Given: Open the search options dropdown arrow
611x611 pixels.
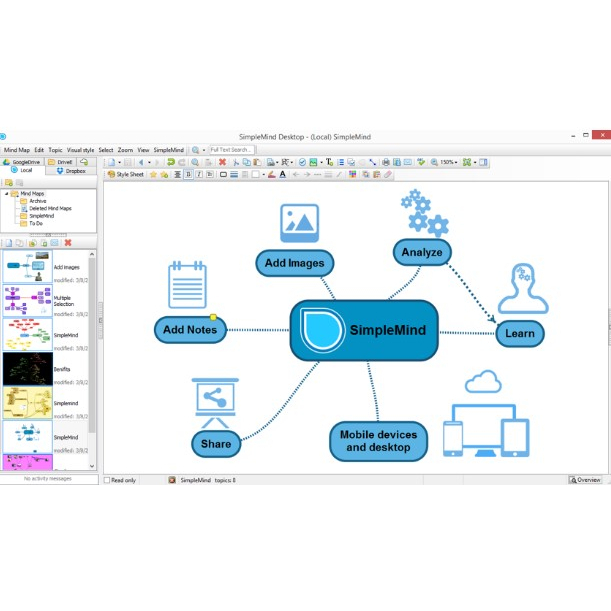Looking at the screenshot, I should 204,149.
